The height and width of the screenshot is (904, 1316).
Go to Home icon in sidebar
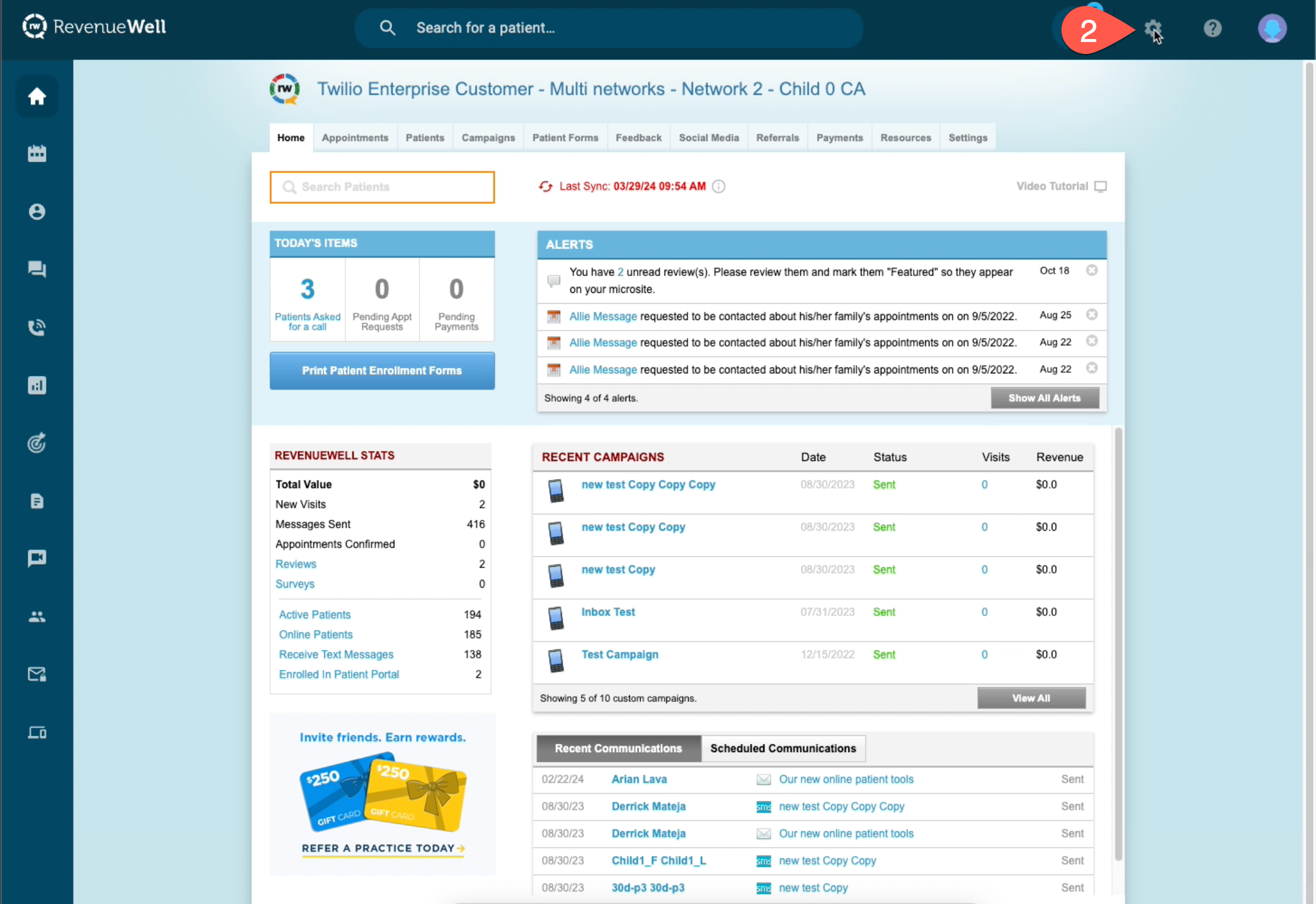tap(37, 96)
